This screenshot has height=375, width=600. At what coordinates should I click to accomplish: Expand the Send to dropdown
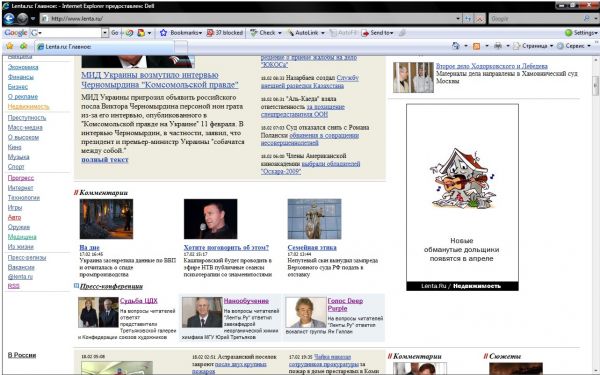[x=378, y=33]
